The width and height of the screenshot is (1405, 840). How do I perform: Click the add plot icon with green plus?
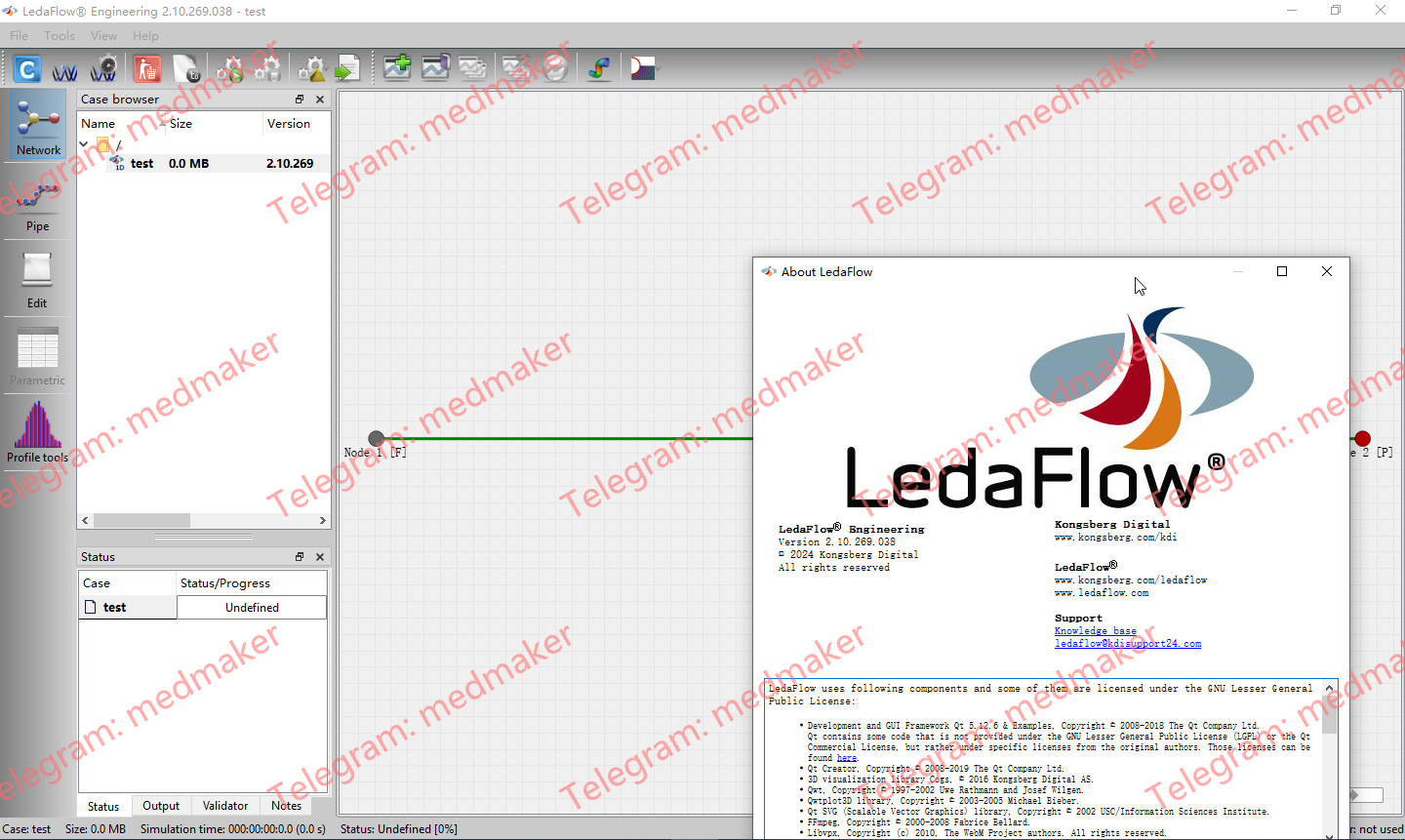pyautogui.click(x=397, y=68)
